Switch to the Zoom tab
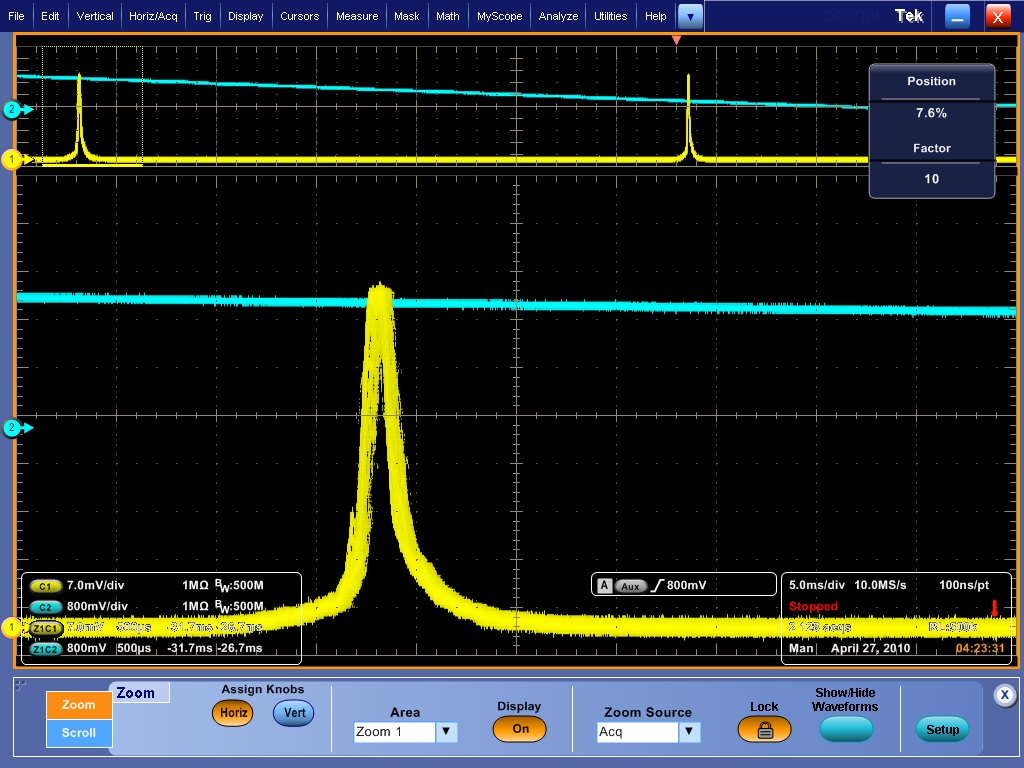 tap(78, 705)
